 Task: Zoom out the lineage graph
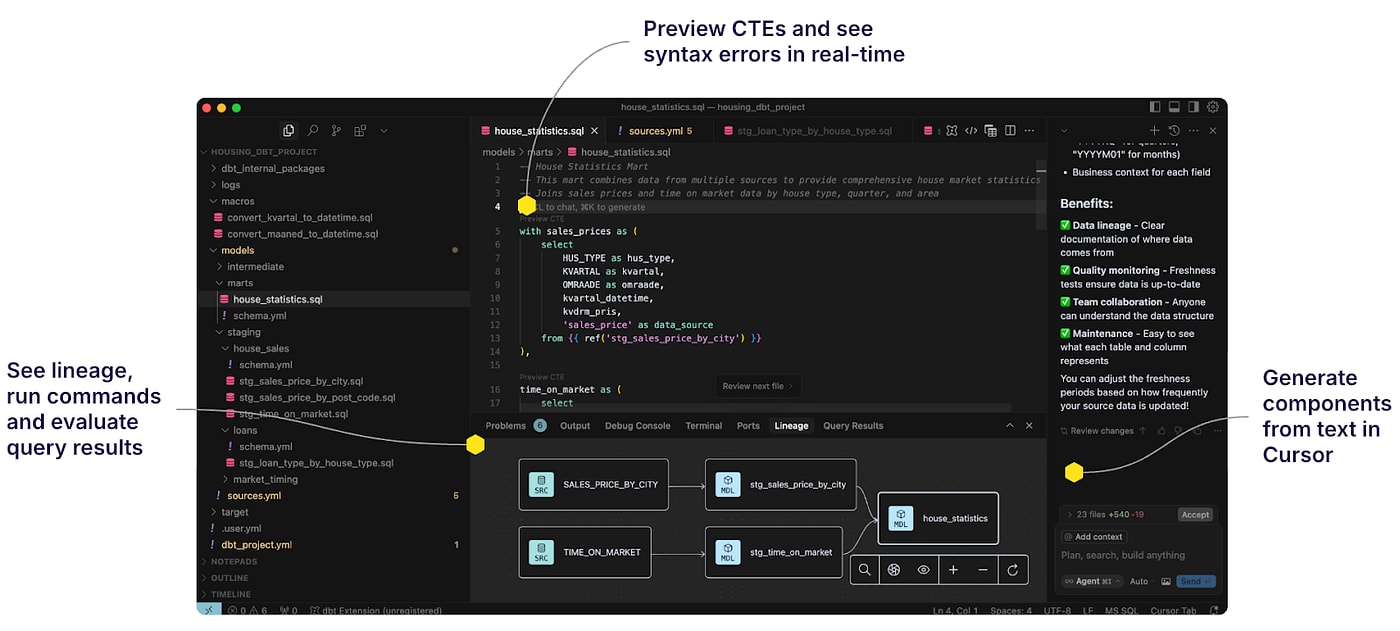[x=983, y=570]
